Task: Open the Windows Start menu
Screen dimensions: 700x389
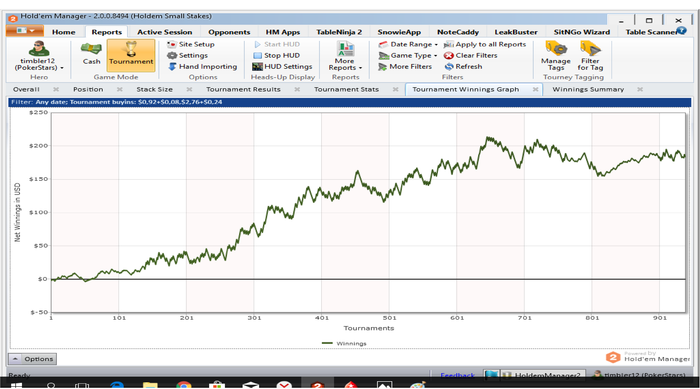Action: 17,385
